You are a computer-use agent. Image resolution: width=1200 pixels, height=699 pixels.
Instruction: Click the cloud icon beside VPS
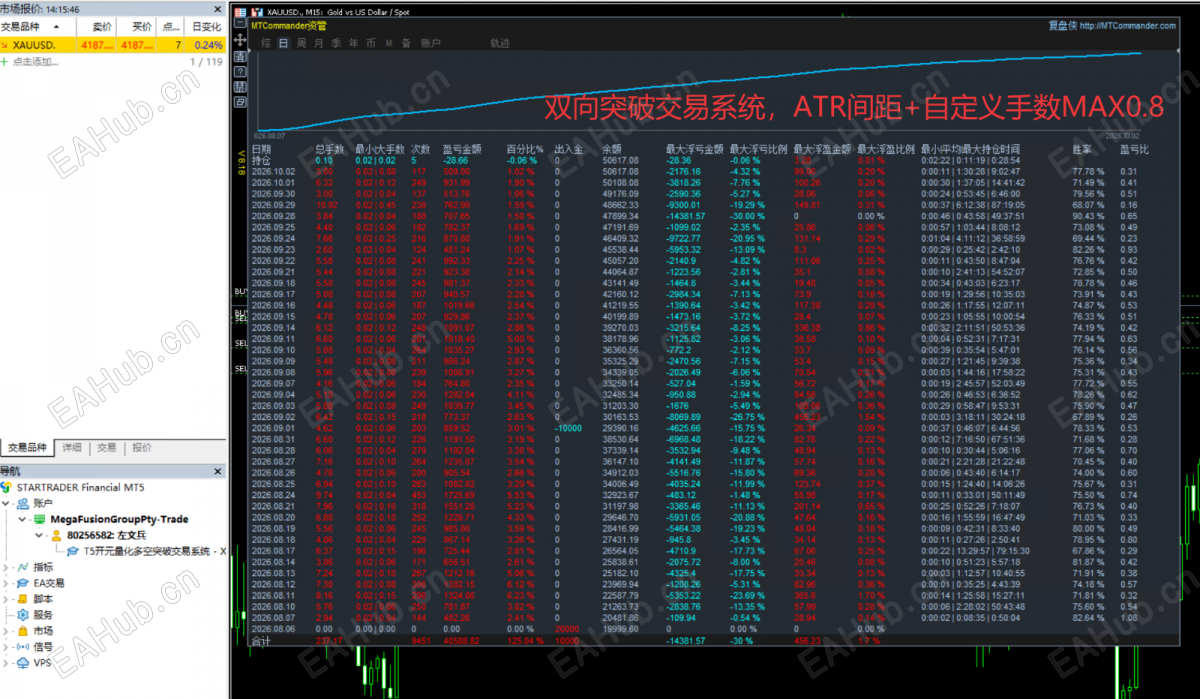click(x=23, y=663)
